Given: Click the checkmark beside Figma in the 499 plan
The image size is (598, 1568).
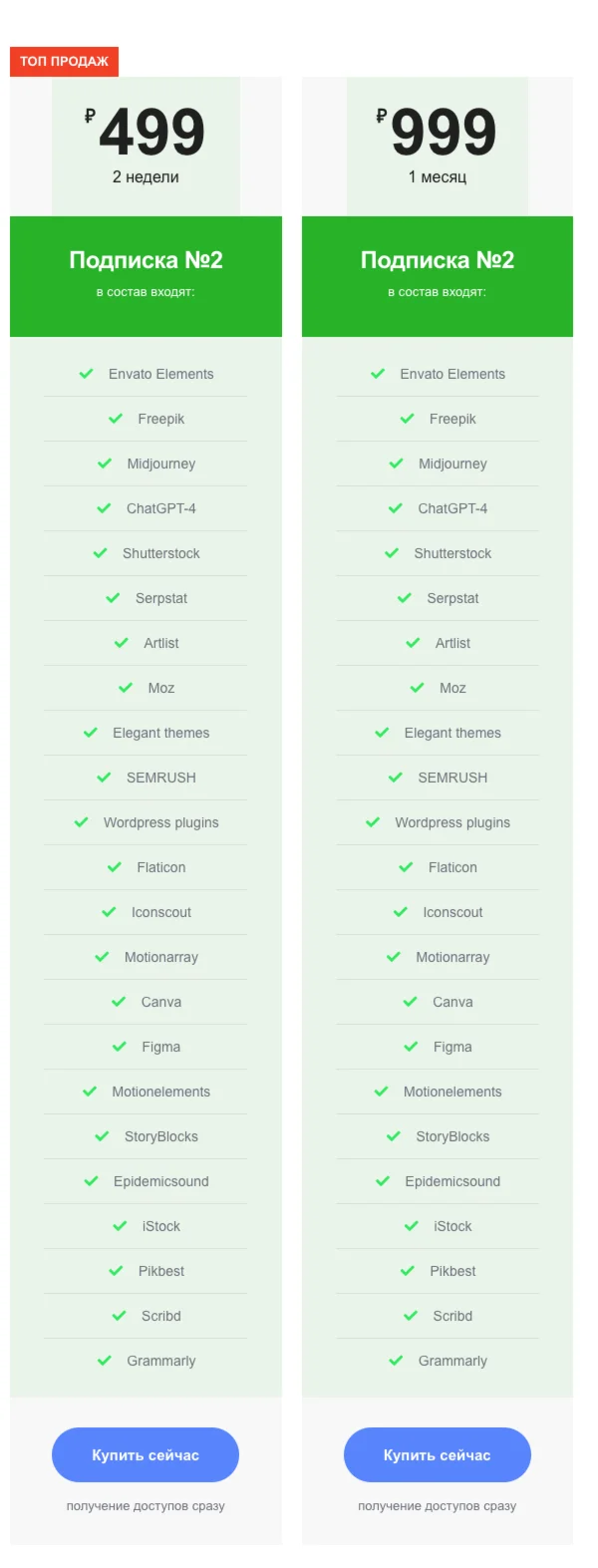Looking at the screenshot, I should (x=120, y=1047).
